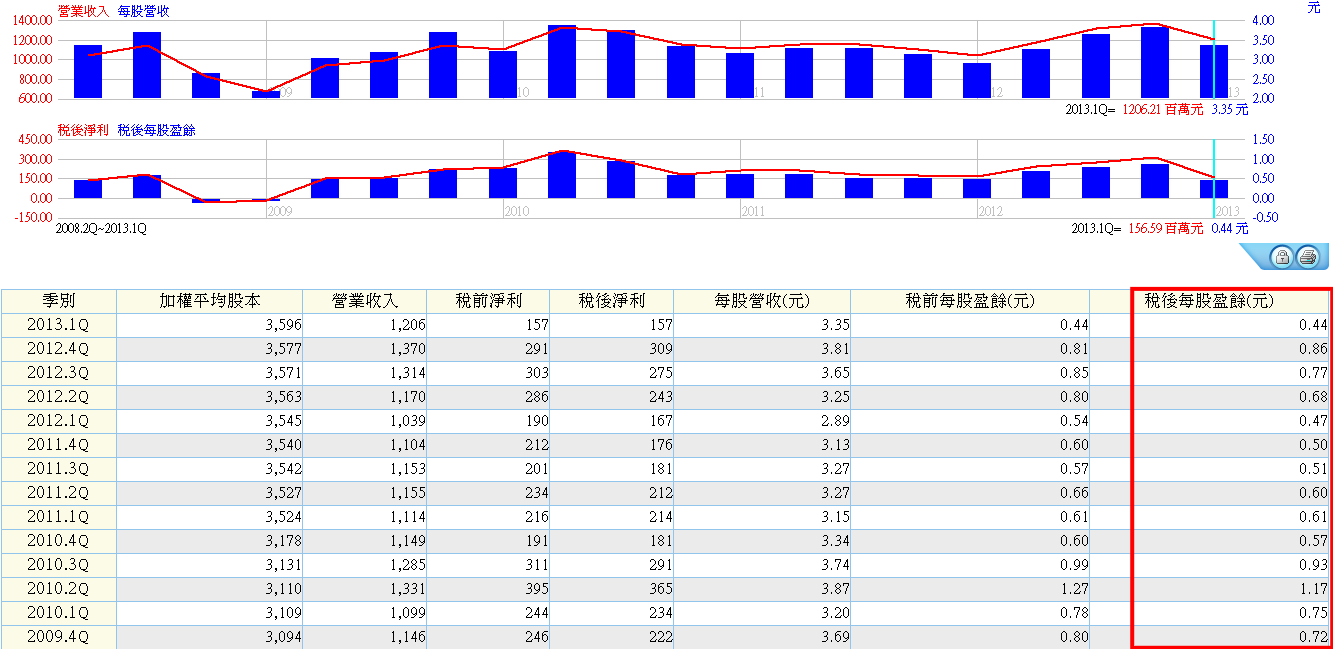Click after-tax EPS 0.72 in 2009.4Q row
Viewport: 1333px width, 649px height.
click(x=1312, y=637)
